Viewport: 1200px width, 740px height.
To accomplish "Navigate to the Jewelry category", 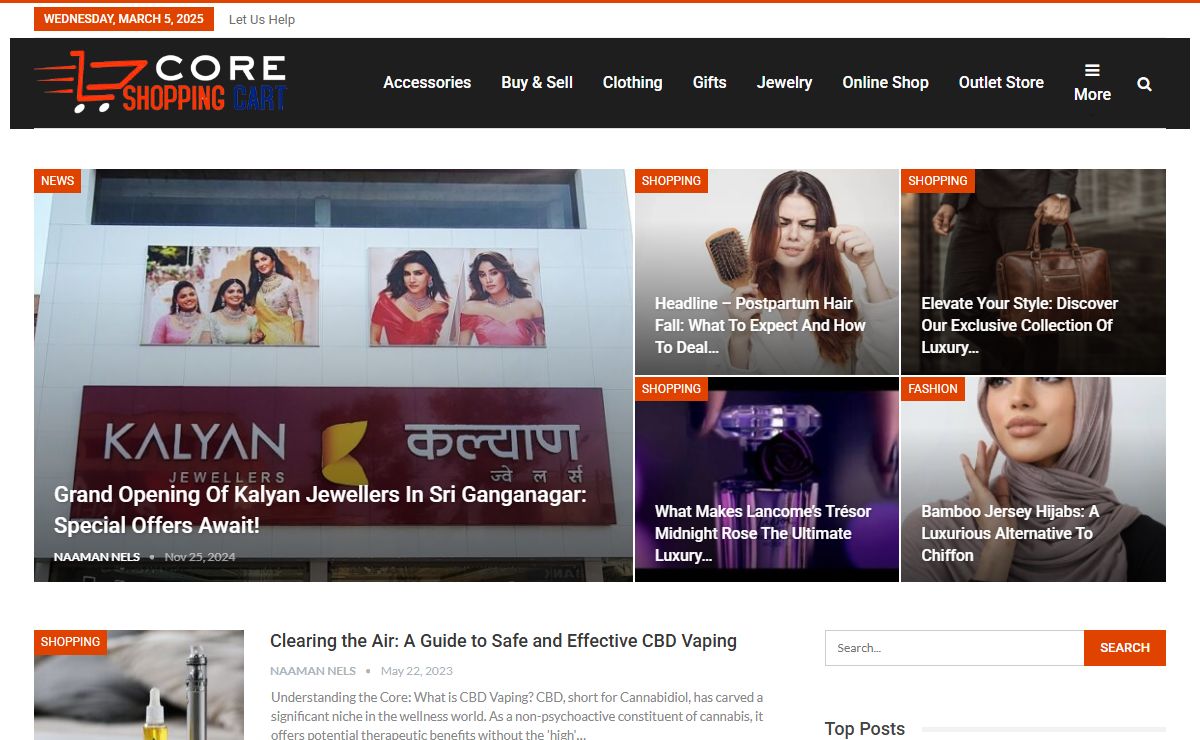I will (784, 83).
